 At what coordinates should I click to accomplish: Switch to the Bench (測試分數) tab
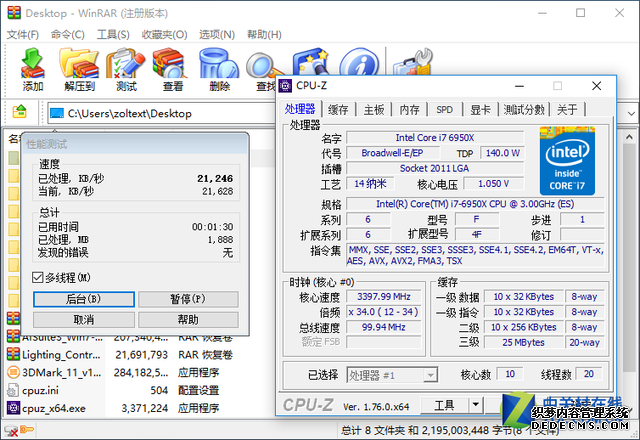[524, 109]
